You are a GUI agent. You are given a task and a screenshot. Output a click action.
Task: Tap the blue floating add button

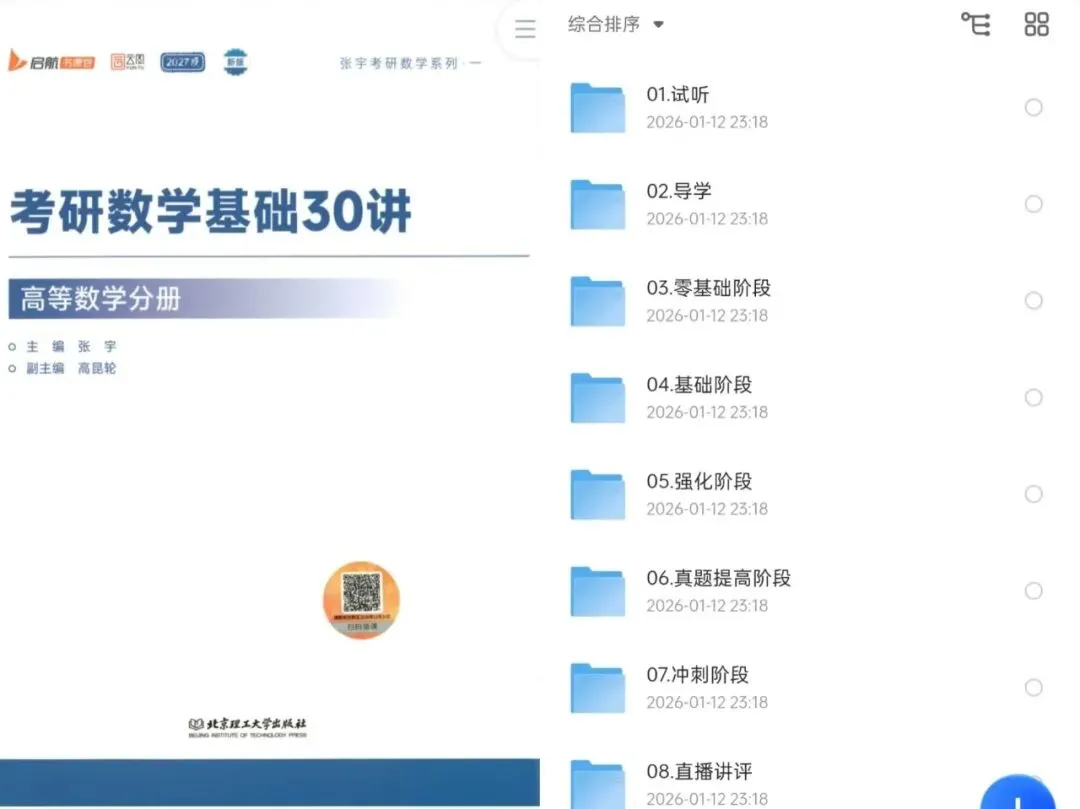point(1017,792)
